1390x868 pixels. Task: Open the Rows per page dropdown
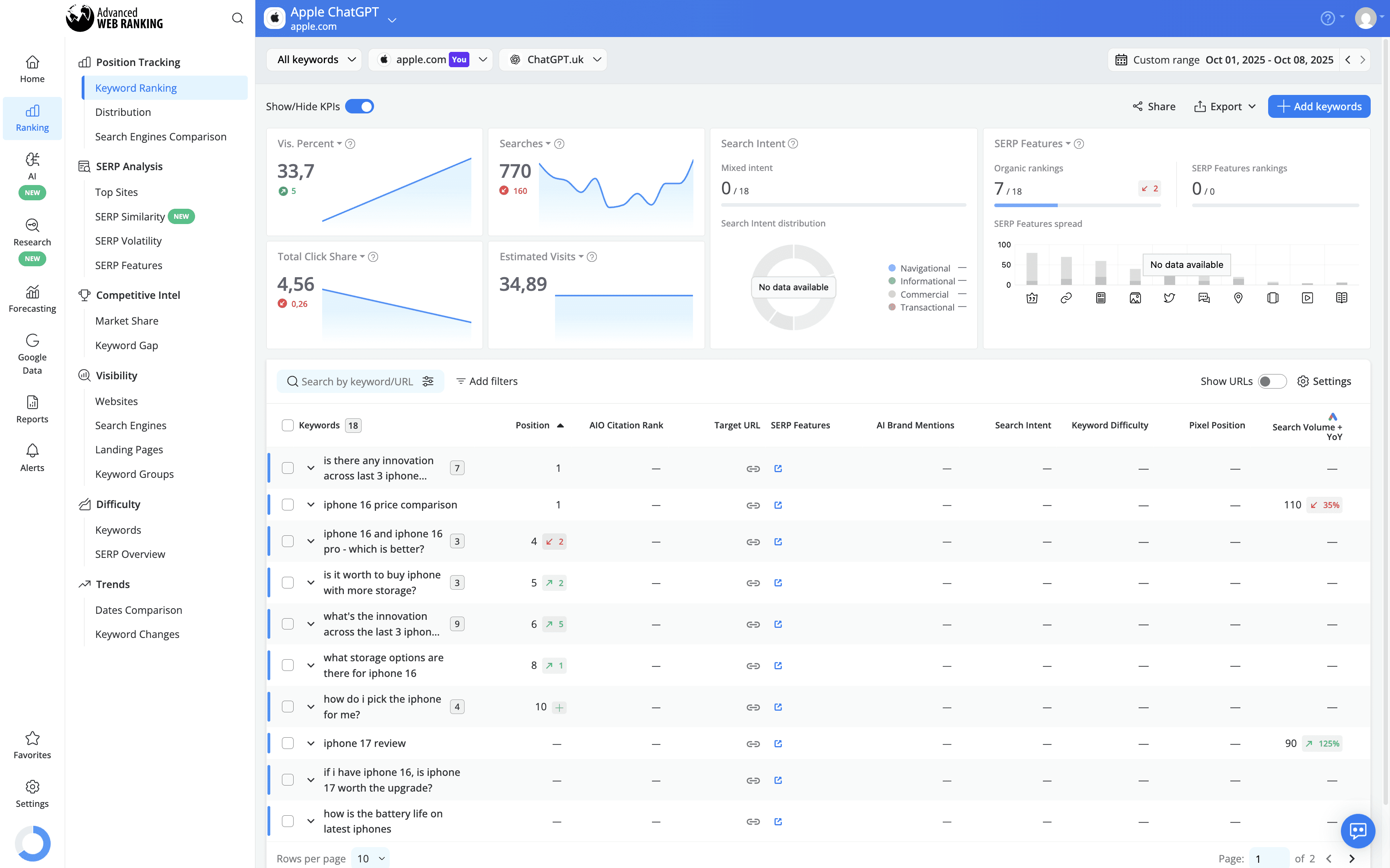(370, 859)
